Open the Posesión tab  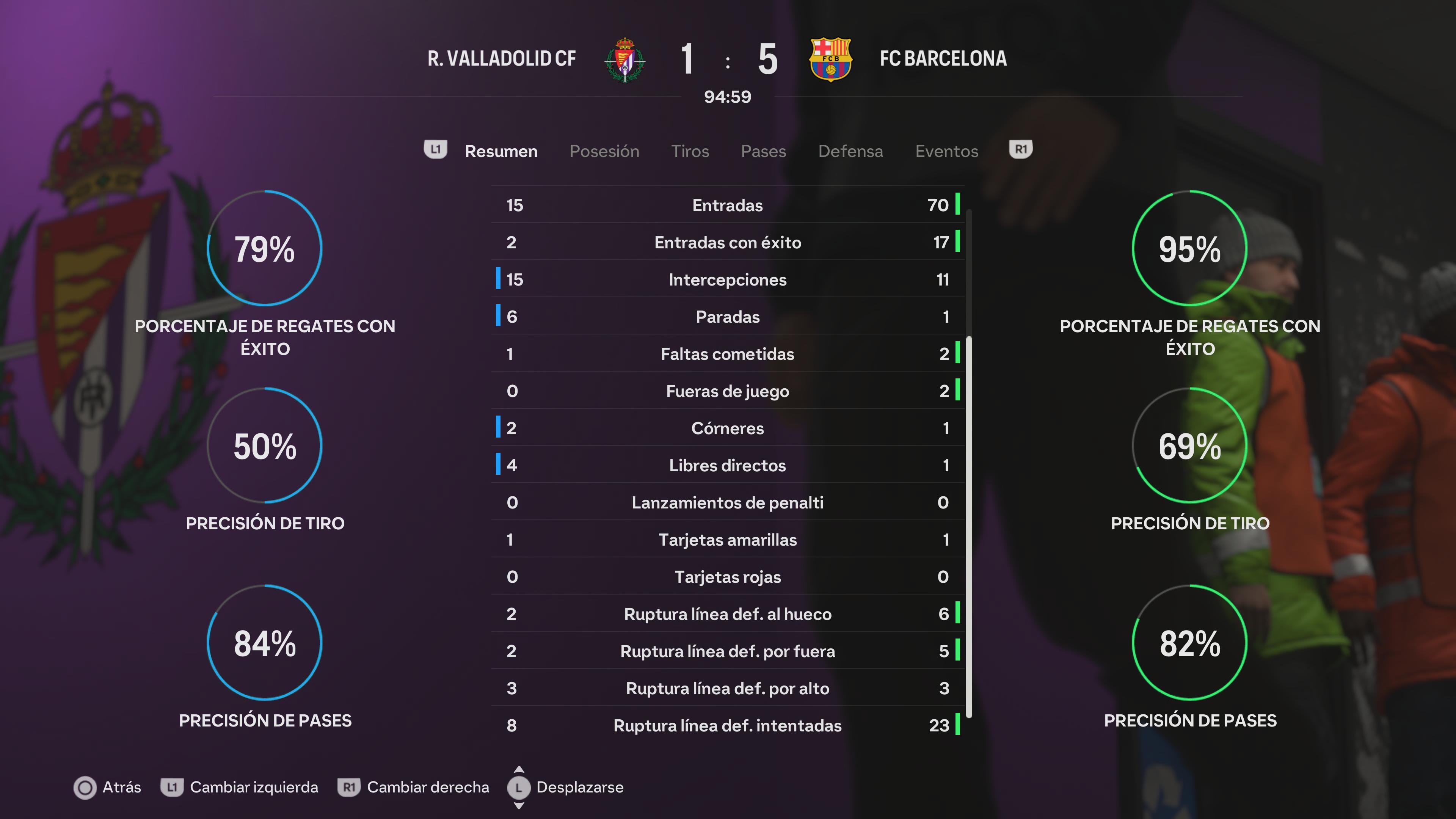point(604,151)
